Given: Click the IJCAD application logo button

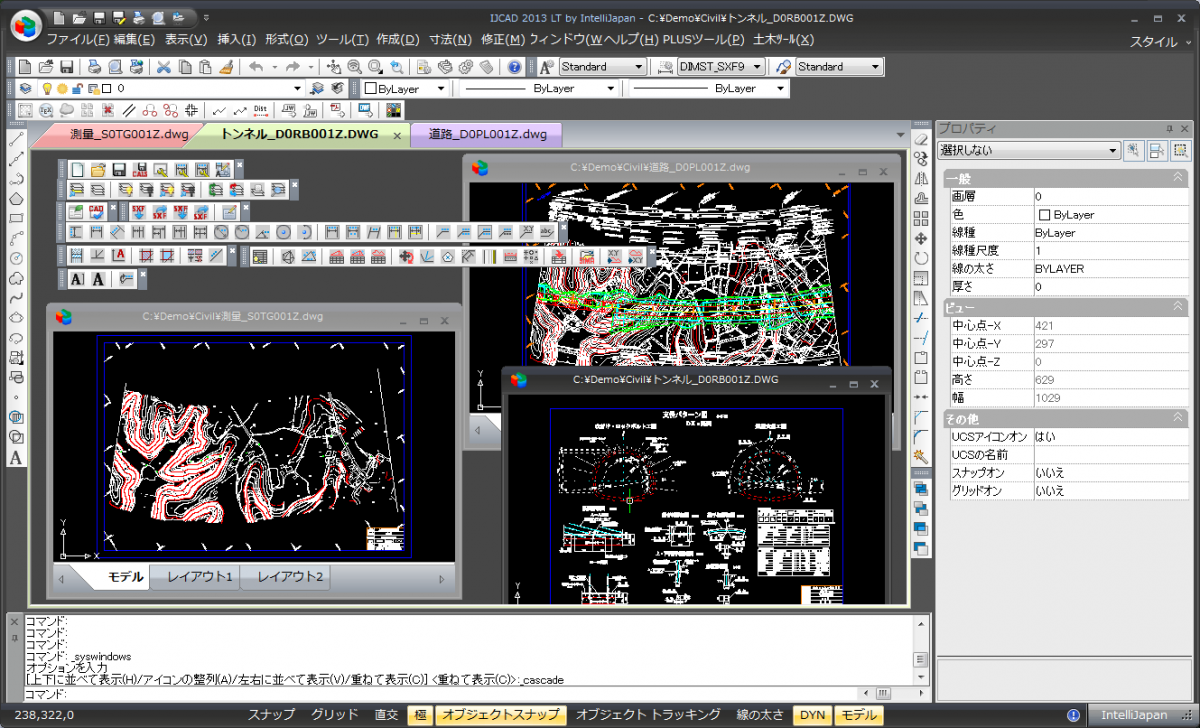Looking at the screenshot, I should pyautogui.click(x=25, y=24).
